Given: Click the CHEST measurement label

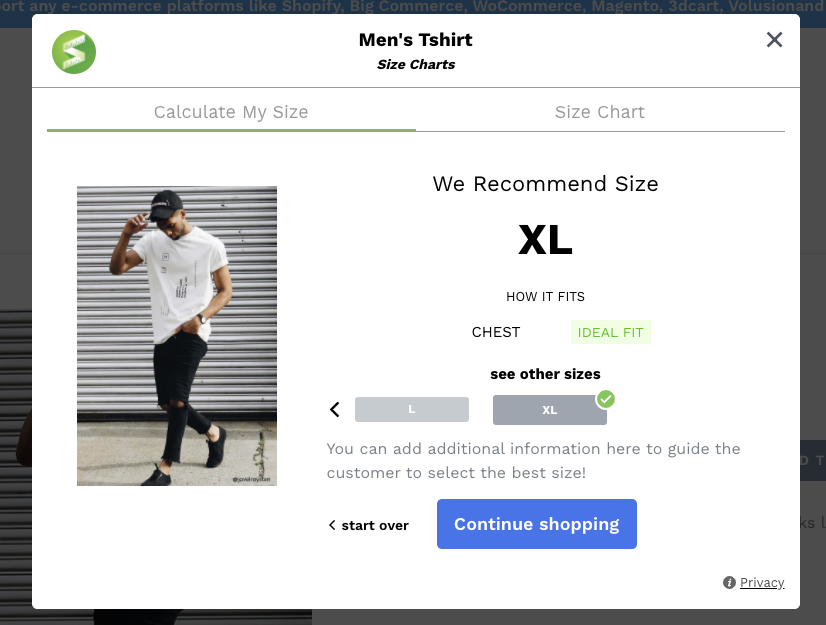Looking at the screenshot, I should point(496,332).
